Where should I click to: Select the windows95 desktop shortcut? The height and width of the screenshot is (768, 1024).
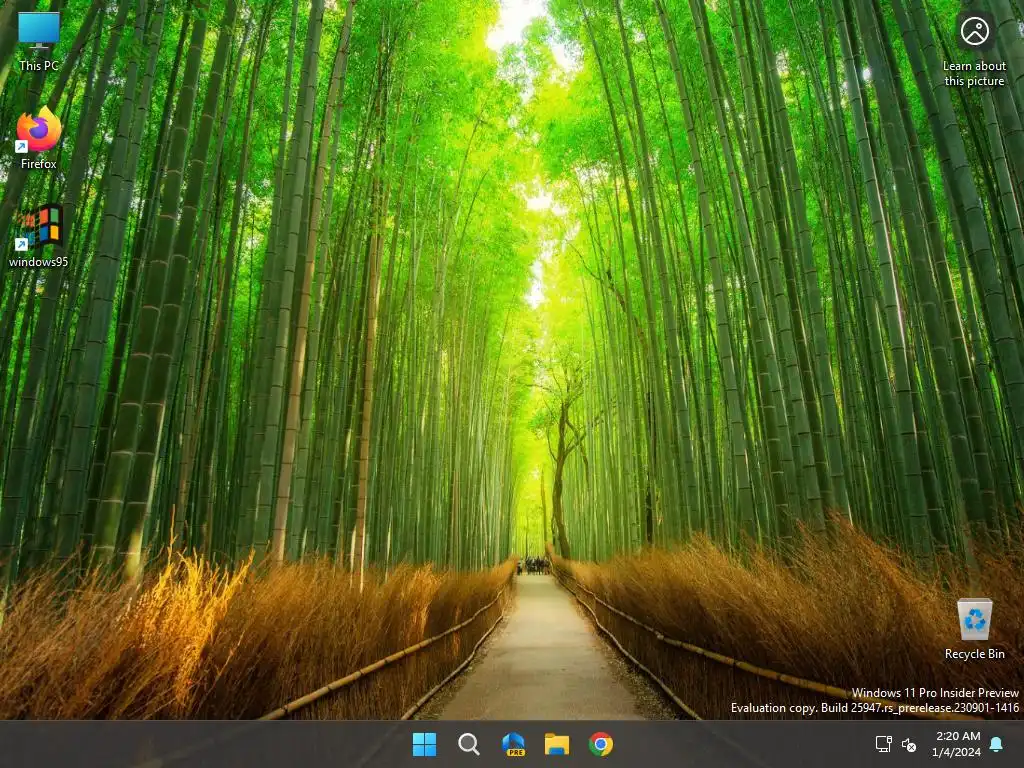pos(39,236)
